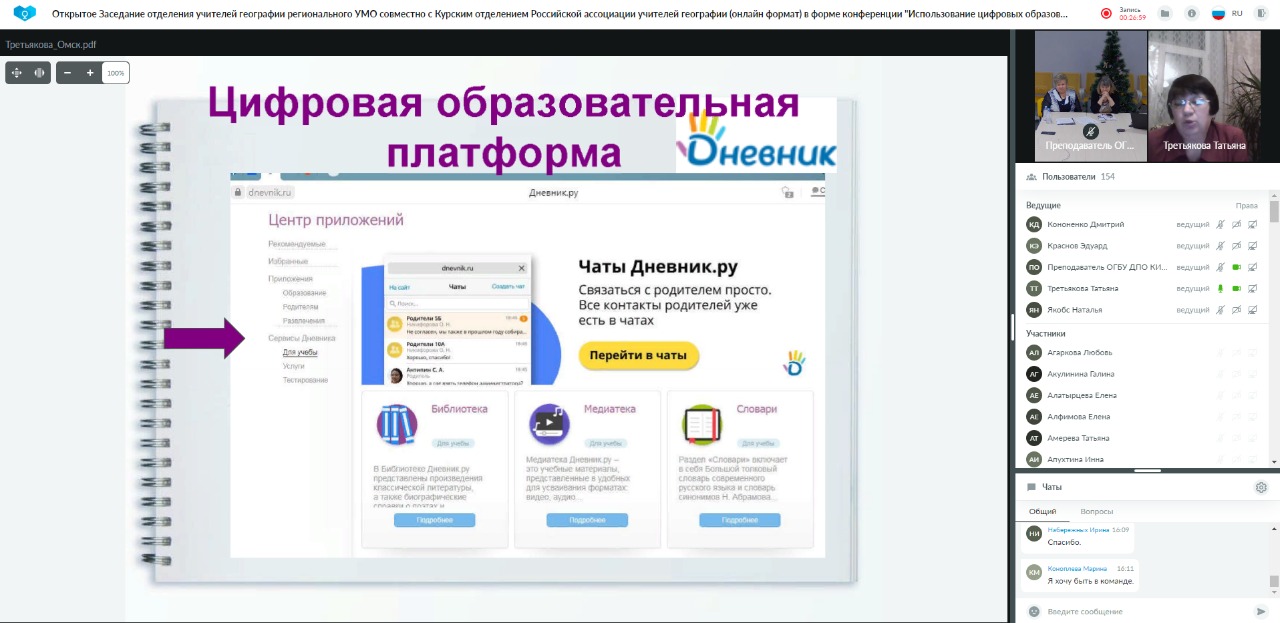Select participant Амерева Татьяна in the list
1280x623 pixels.
(1143, 438)
